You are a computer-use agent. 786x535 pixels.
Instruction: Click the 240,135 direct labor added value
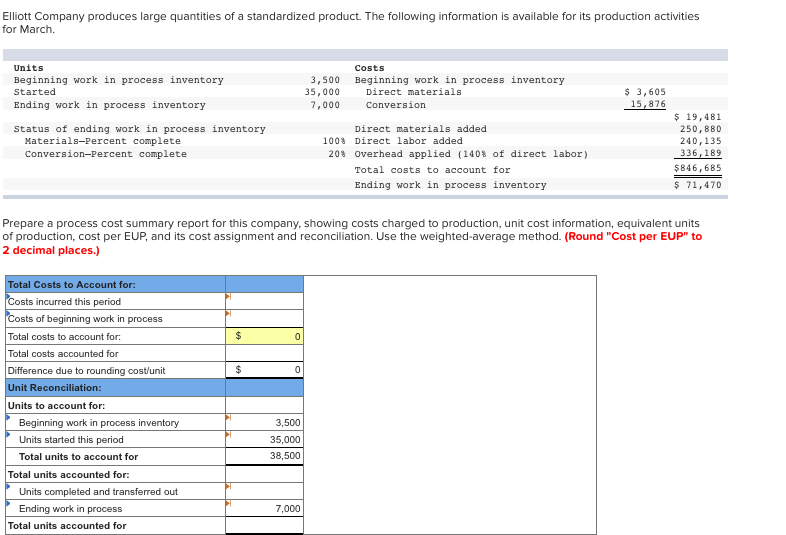700,141
